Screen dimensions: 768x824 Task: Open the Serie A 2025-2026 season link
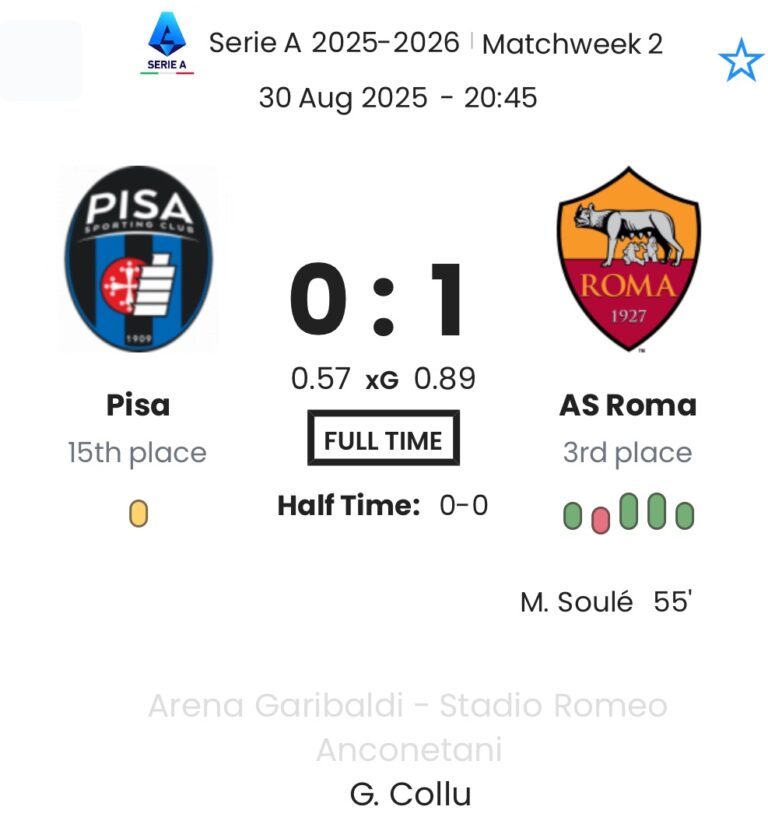[x=334, y=43]
